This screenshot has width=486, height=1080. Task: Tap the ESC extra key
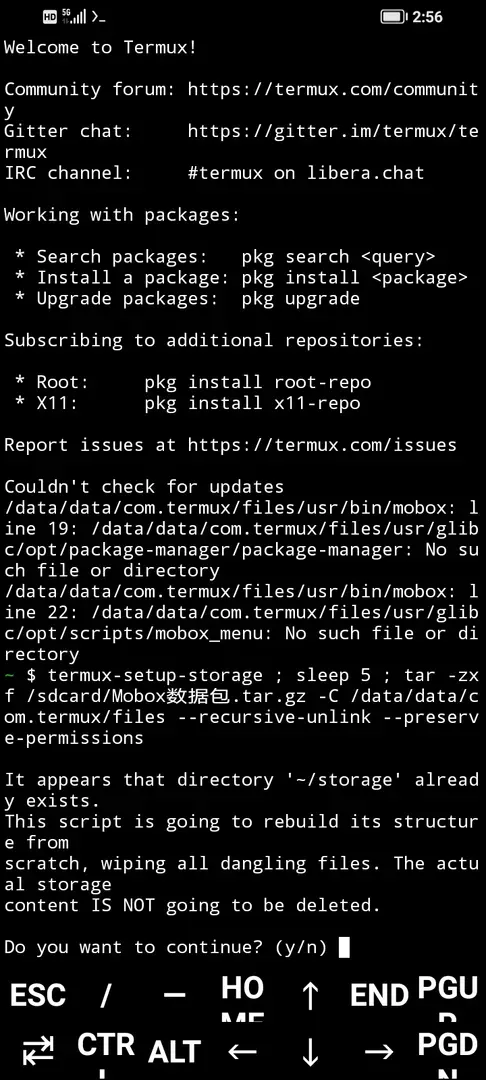[38, 995]
